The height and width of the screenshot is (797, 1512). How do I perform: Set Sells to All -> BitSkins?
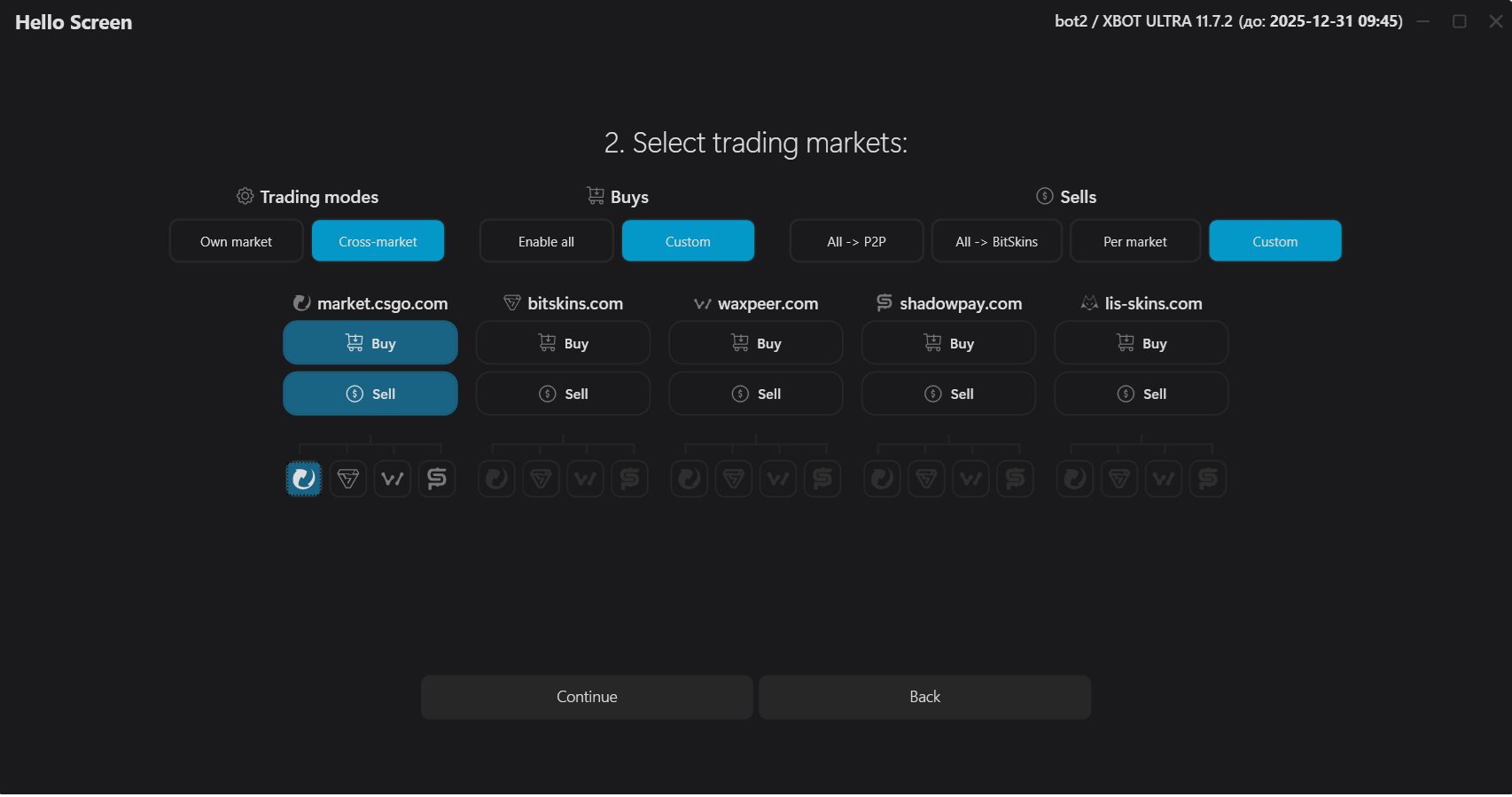coord(996,241)
